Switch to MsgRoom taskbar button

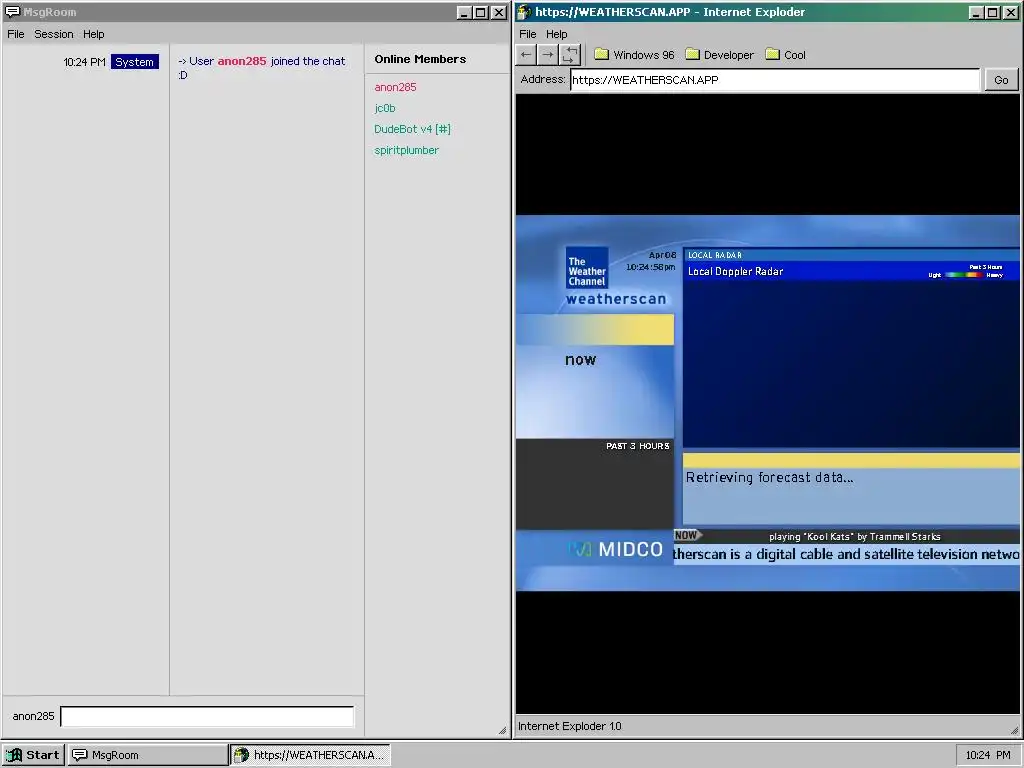tap(148, 755)
